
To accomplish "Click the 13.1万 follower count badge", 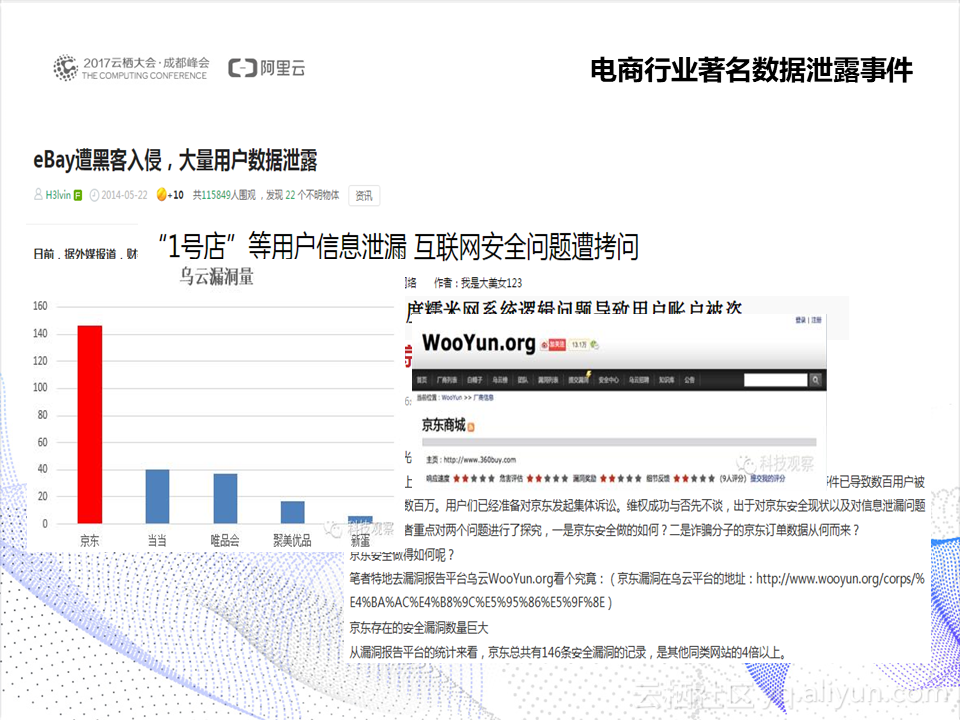I will pyautogui.click(x=579, y=345).
